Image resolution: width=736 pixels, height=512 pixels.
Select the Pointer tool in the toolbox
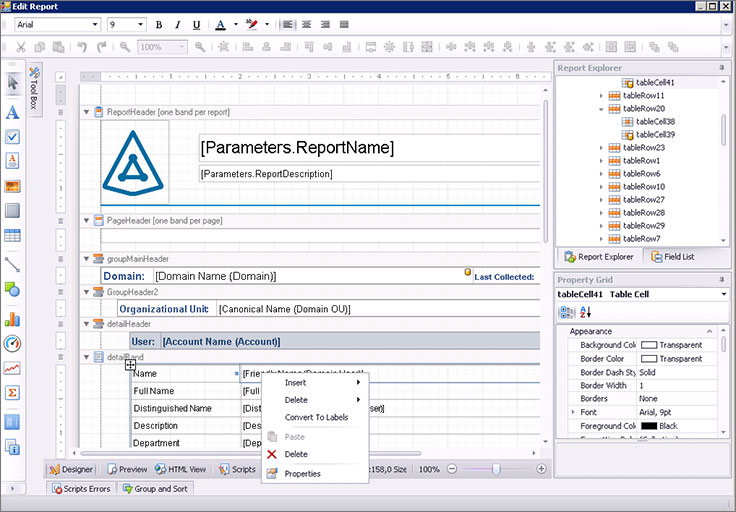[x=13, y=83]
